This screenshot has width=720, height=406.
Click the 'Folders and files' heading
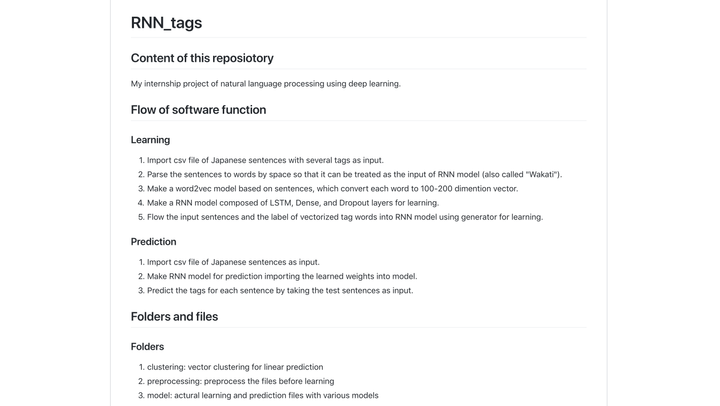click(x=174, y=317)
